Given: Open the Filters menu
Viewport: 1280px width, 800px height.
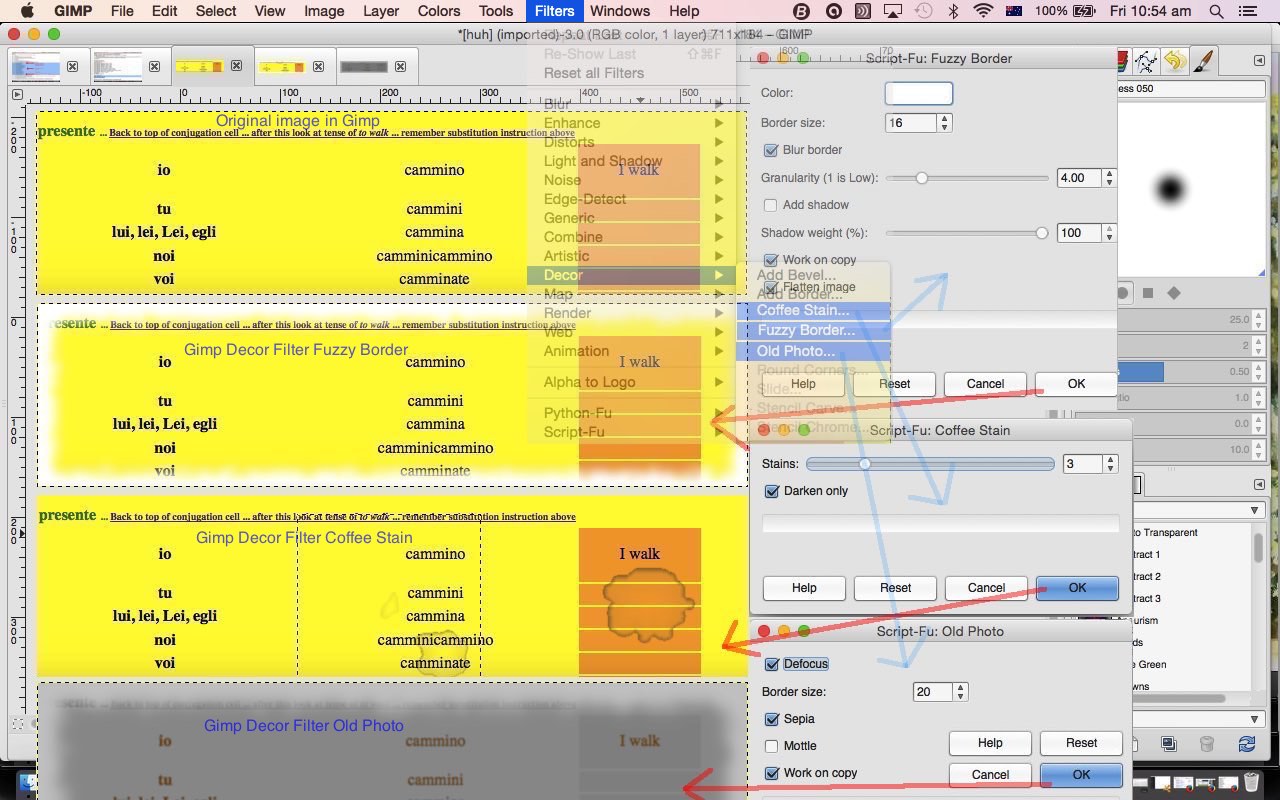Looking at the screenshot, I should pos(554,11).
